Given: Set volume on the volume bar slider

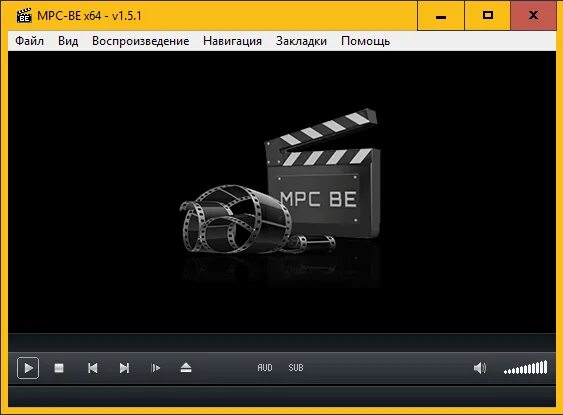Looking at the screenshot, I should click(x=526, y=368).
